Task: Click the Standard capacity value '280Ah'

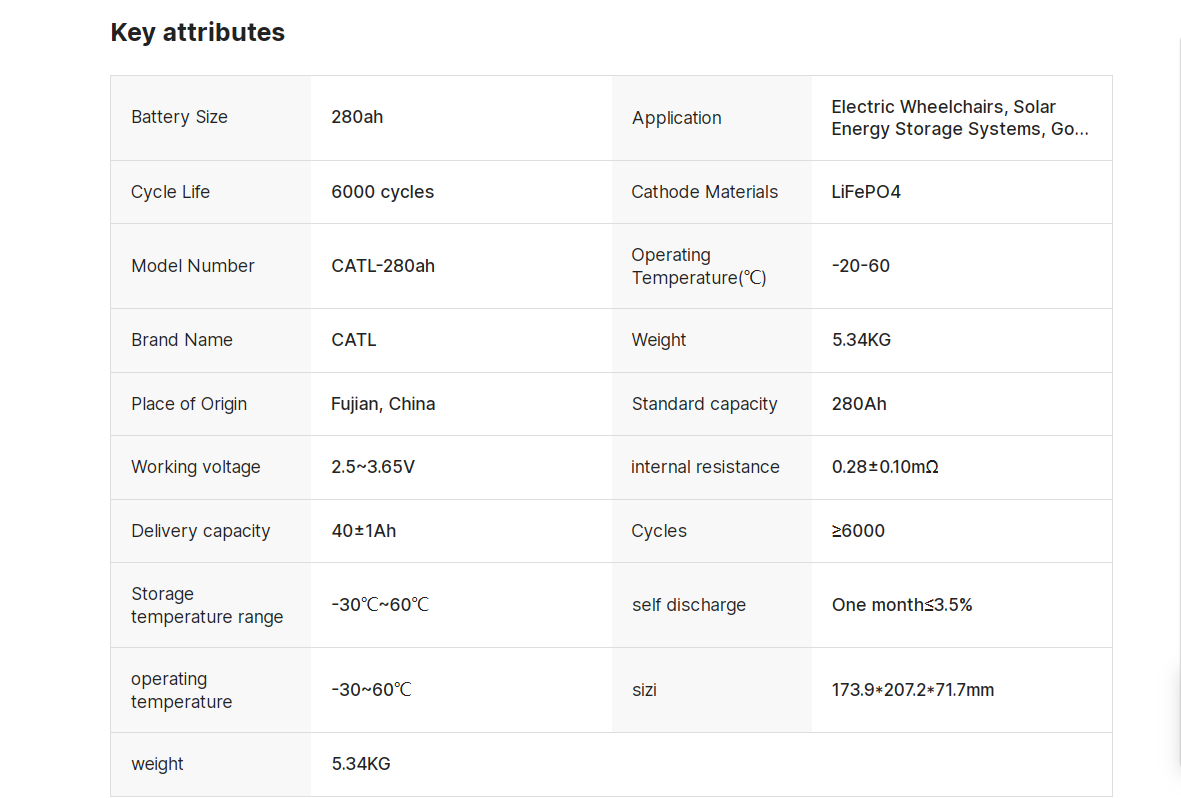Action: point(859,404)
